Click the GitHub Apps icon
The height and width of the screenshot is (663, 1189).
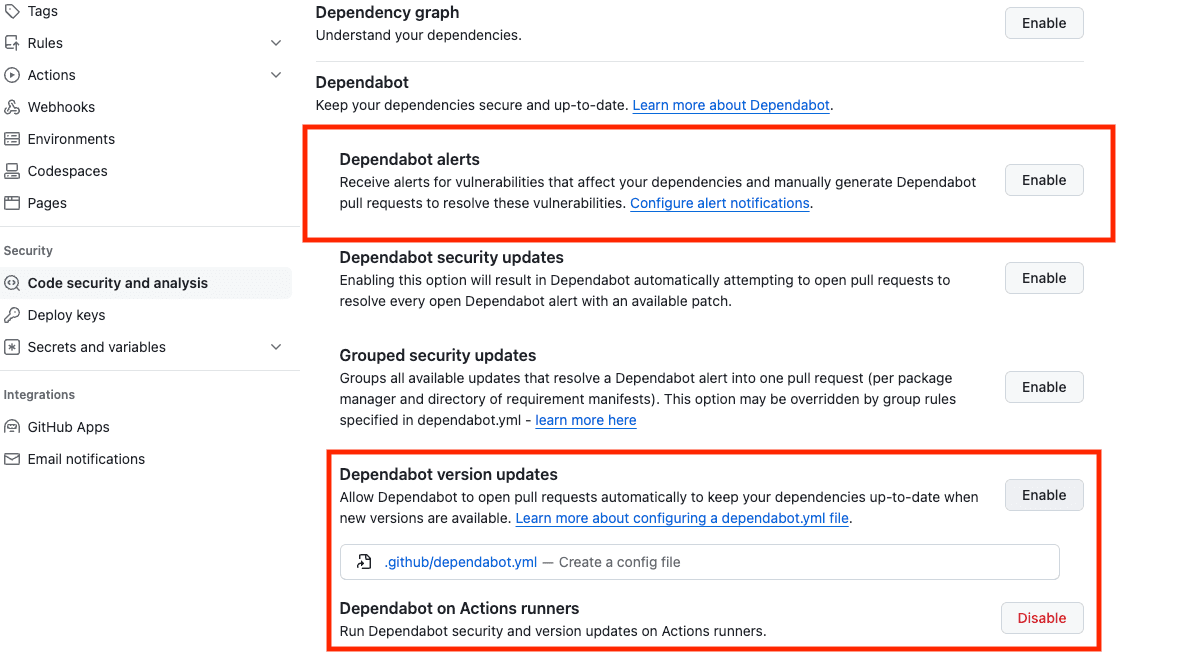click(x=12, y=427)
